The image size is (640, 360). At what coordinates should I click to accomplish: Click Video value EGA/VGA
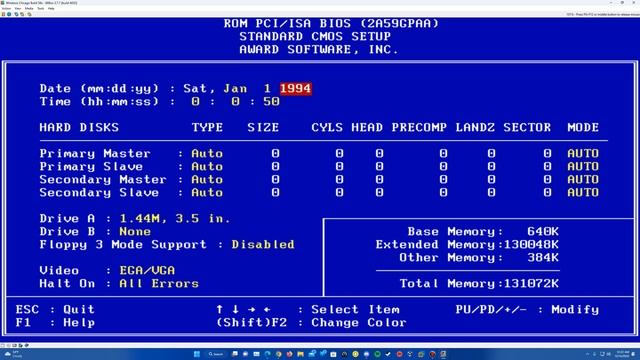coord(147,271)
